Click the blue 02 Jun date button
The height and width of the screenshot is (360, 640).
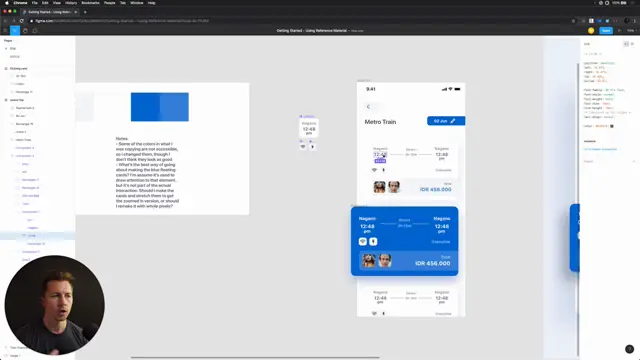446,121
